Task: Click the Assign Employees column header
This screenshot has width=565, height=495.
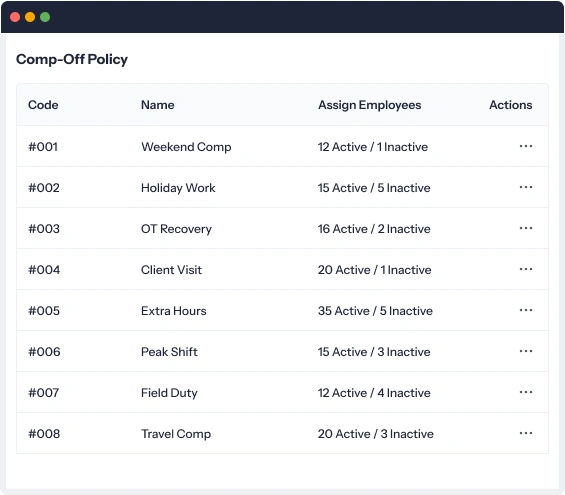Action: point(369,105)
